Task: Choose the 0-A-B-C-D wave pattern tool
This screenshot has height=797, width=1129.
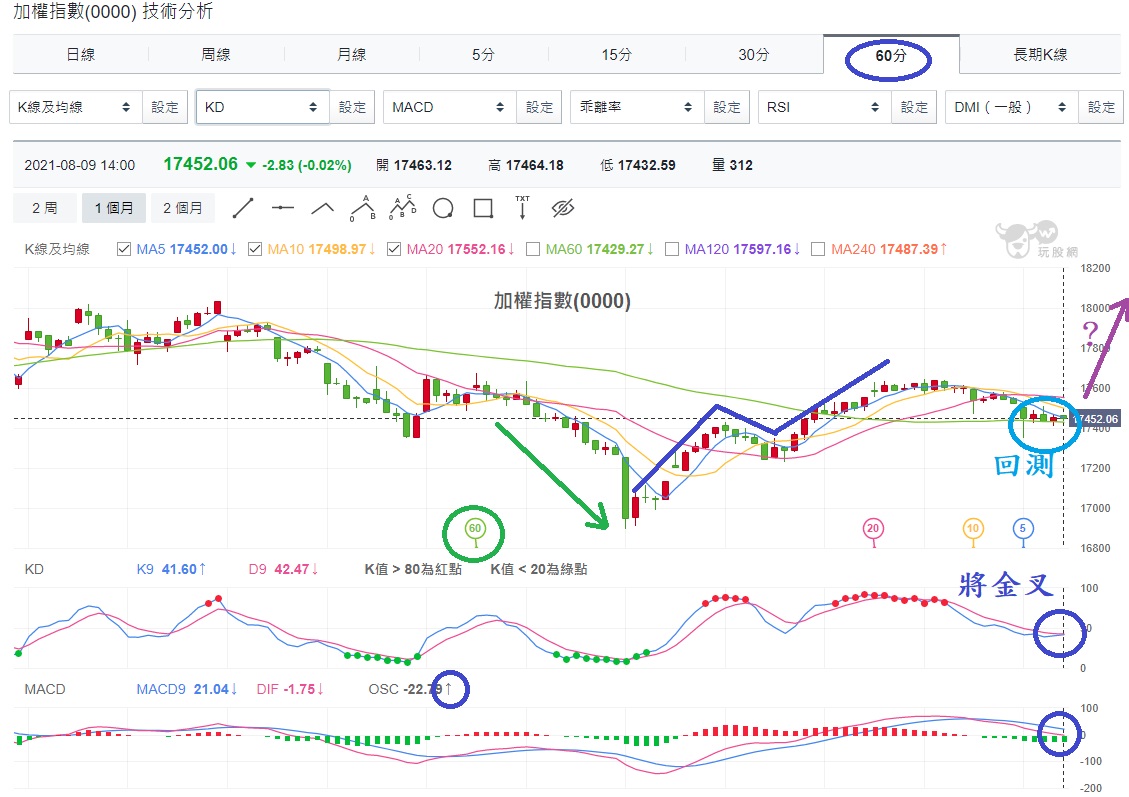Action: point(403,208)
